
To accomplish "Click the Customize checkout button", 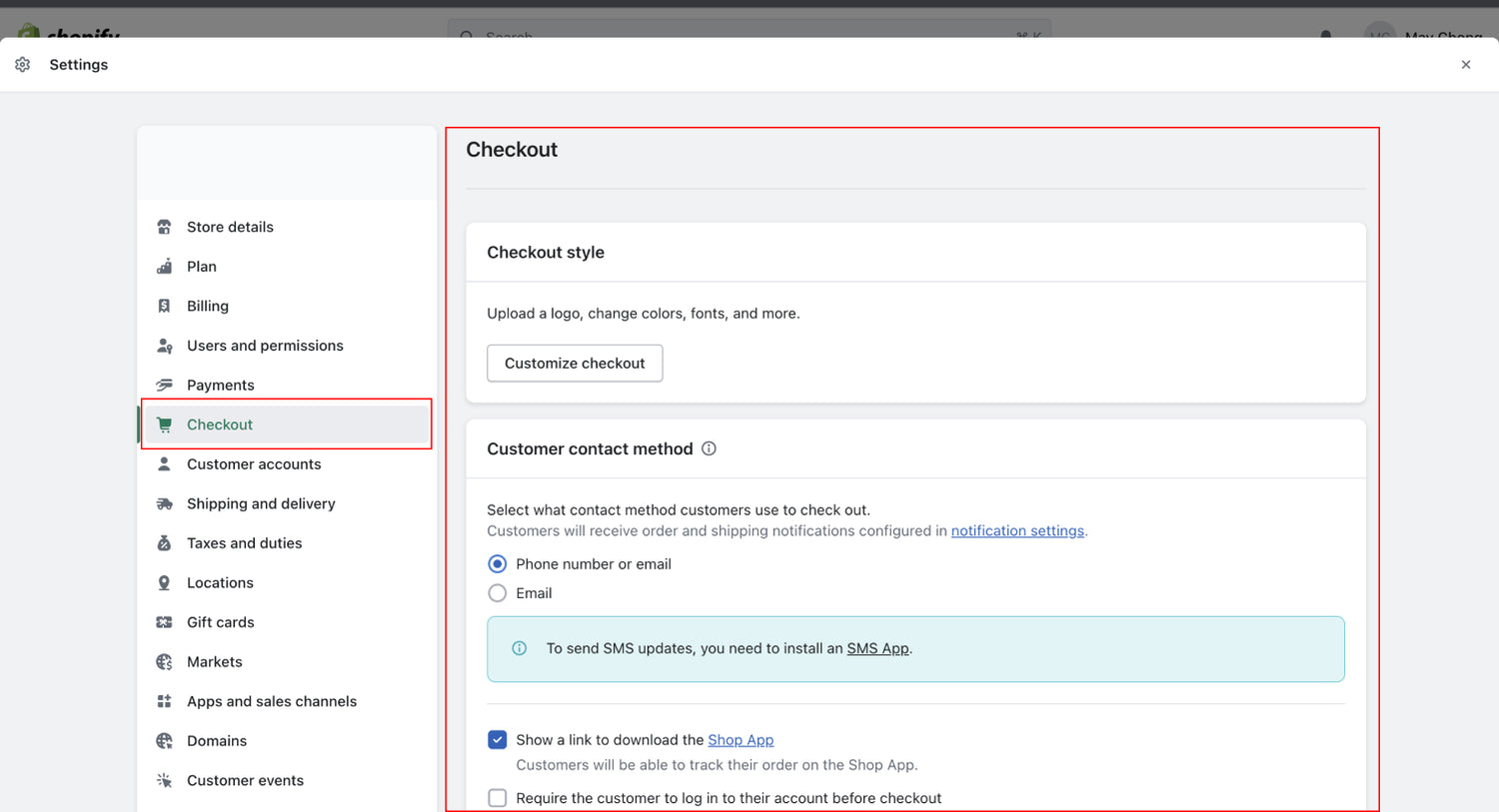I will pyautogui.click(x=575, y=364).
